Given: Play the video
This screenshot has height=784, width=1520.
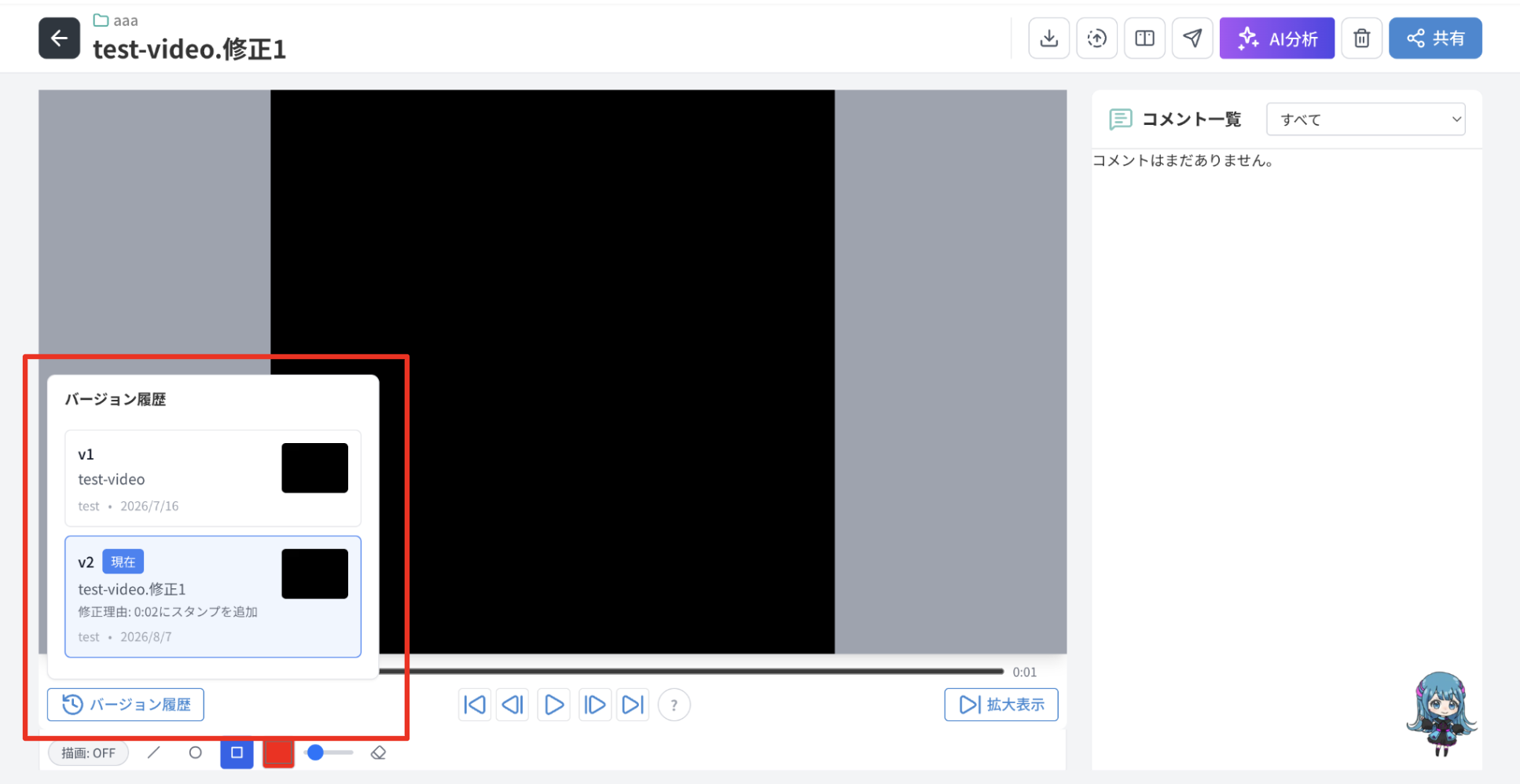Looking at the screenshot, I should [553, 705].
